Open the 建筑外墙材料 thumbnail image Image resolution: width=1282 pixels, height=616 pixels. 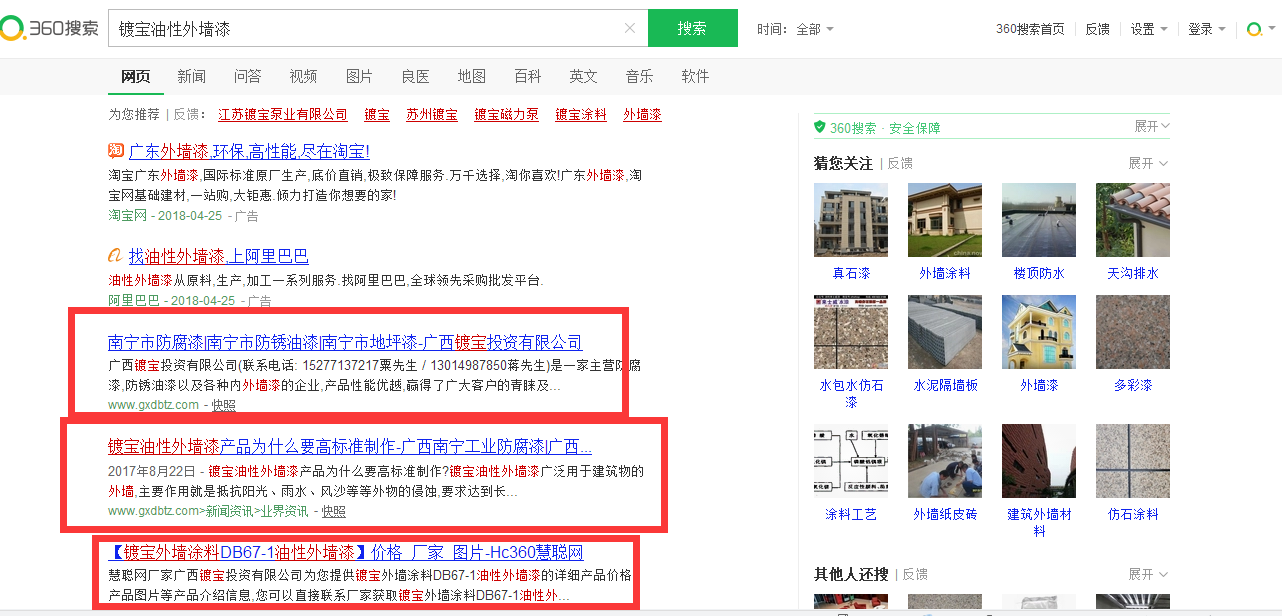(1039, 461)
